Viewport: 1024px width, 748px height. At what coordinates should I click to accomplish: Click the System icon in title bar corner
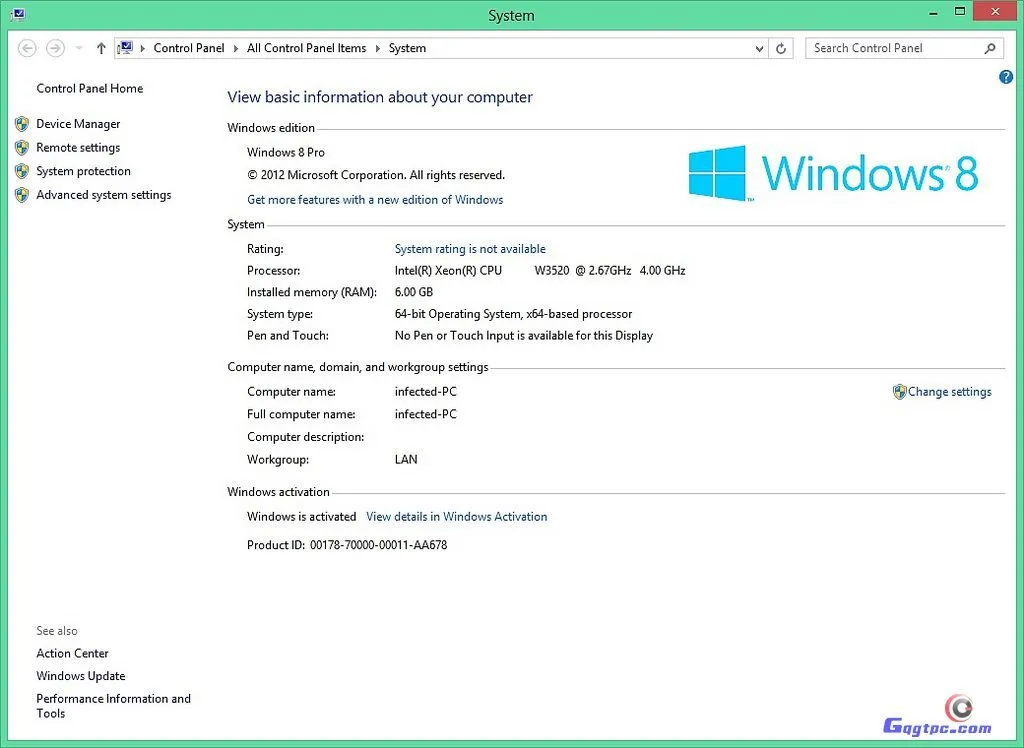18,15
